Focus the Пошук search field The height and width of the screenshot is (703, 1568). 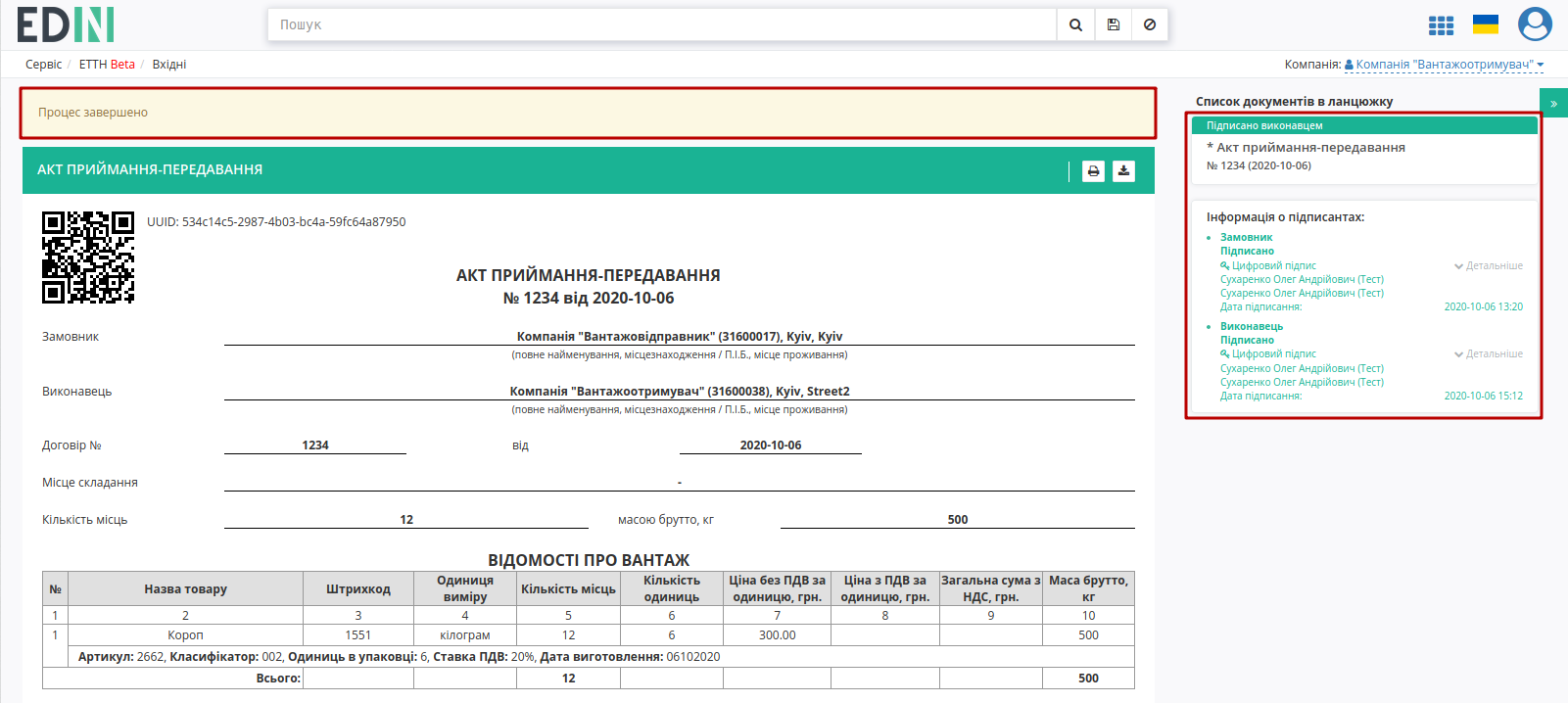click(662, 24)
